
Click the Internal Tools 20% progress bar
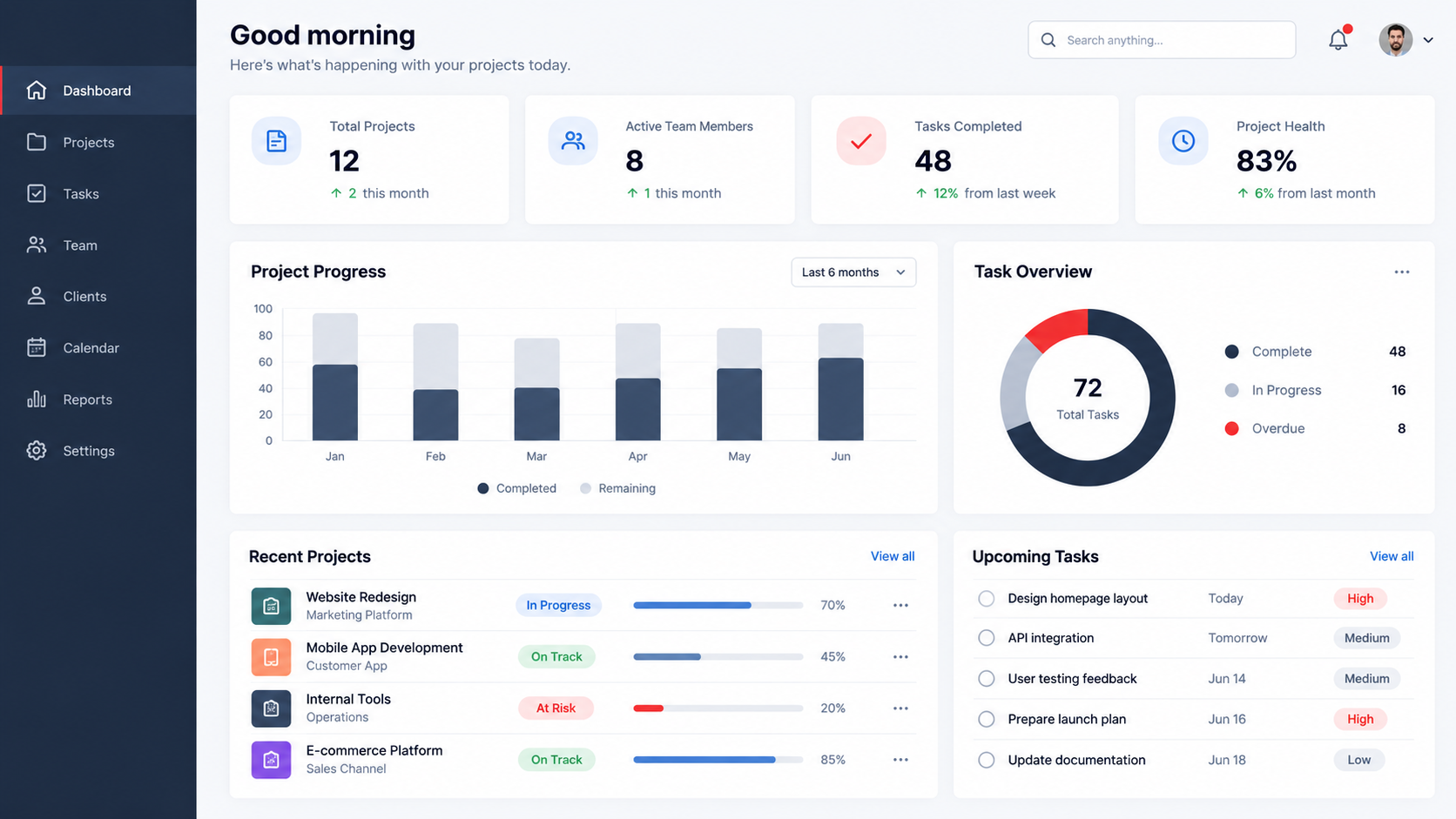[x=718, y=708]
